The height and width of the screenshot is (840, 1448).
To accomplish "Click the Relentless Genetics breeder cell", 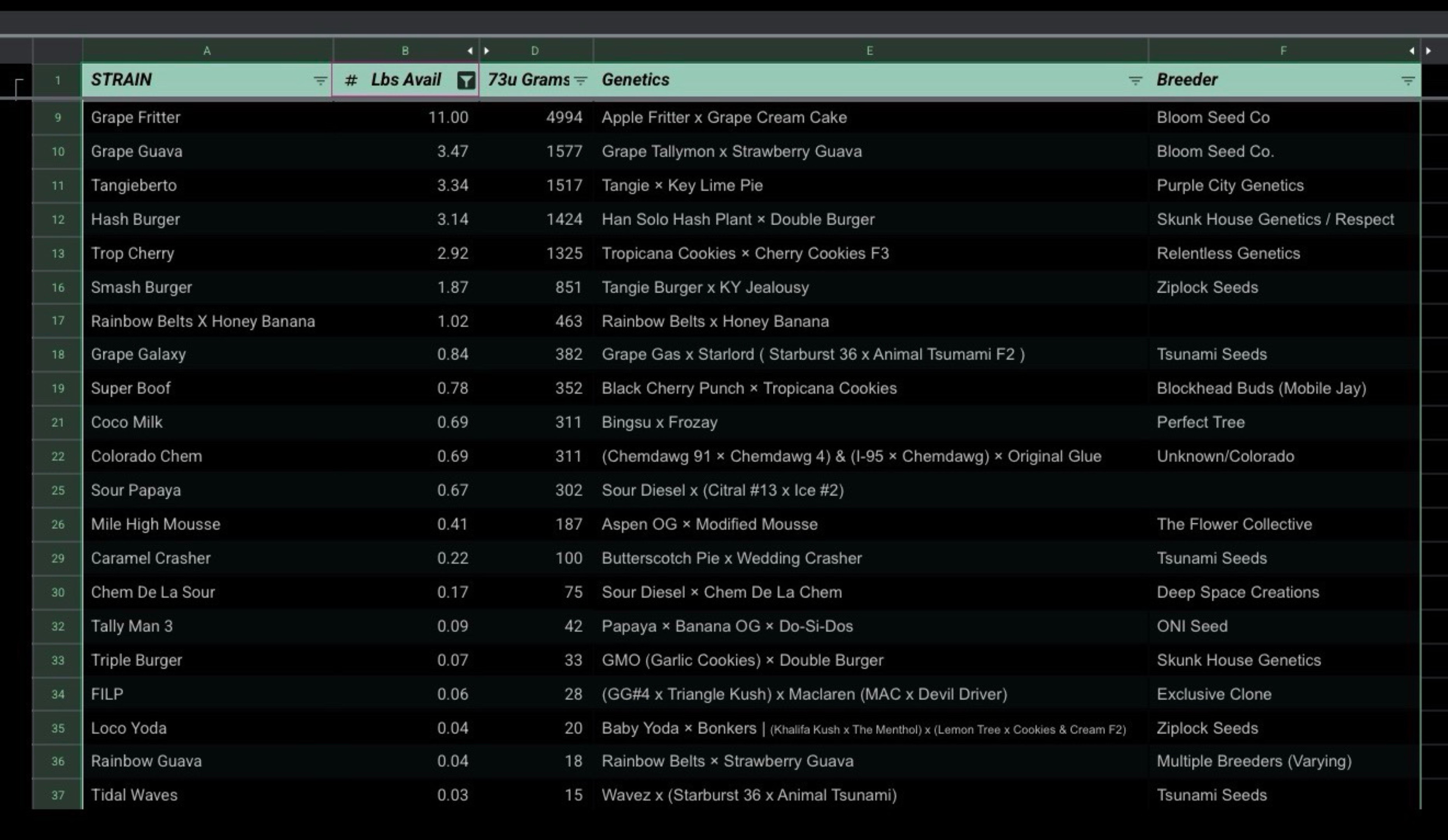I will coord(1284,254).
